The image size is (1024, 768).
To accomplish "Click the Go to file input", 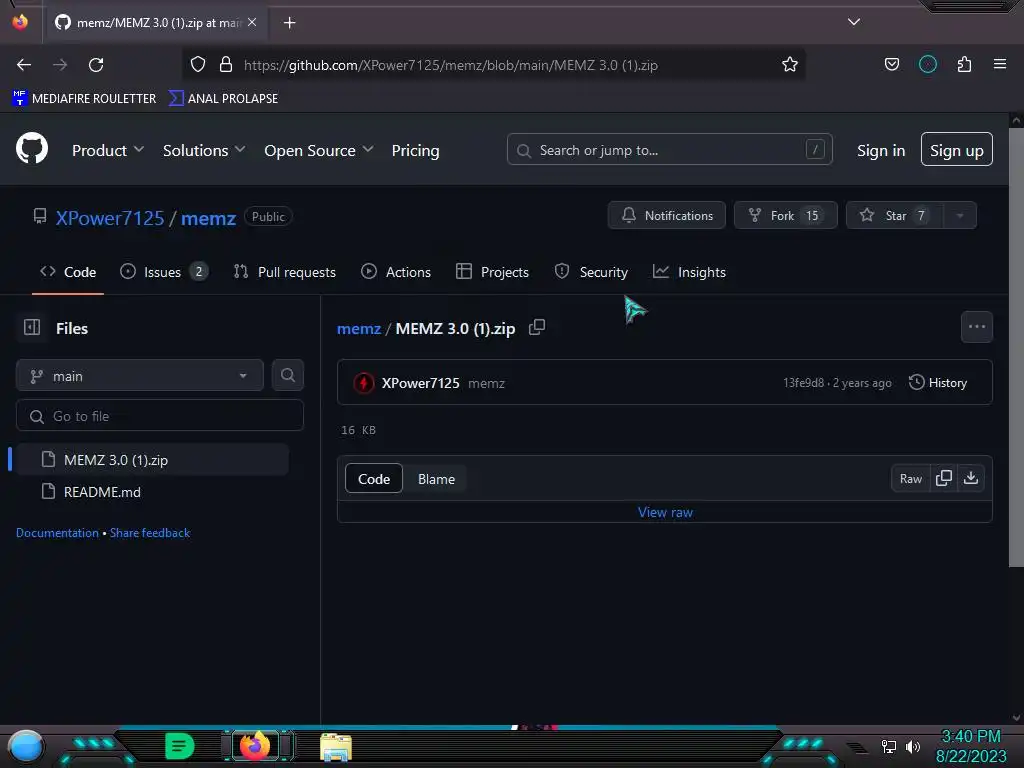I will tap(159, 415).
